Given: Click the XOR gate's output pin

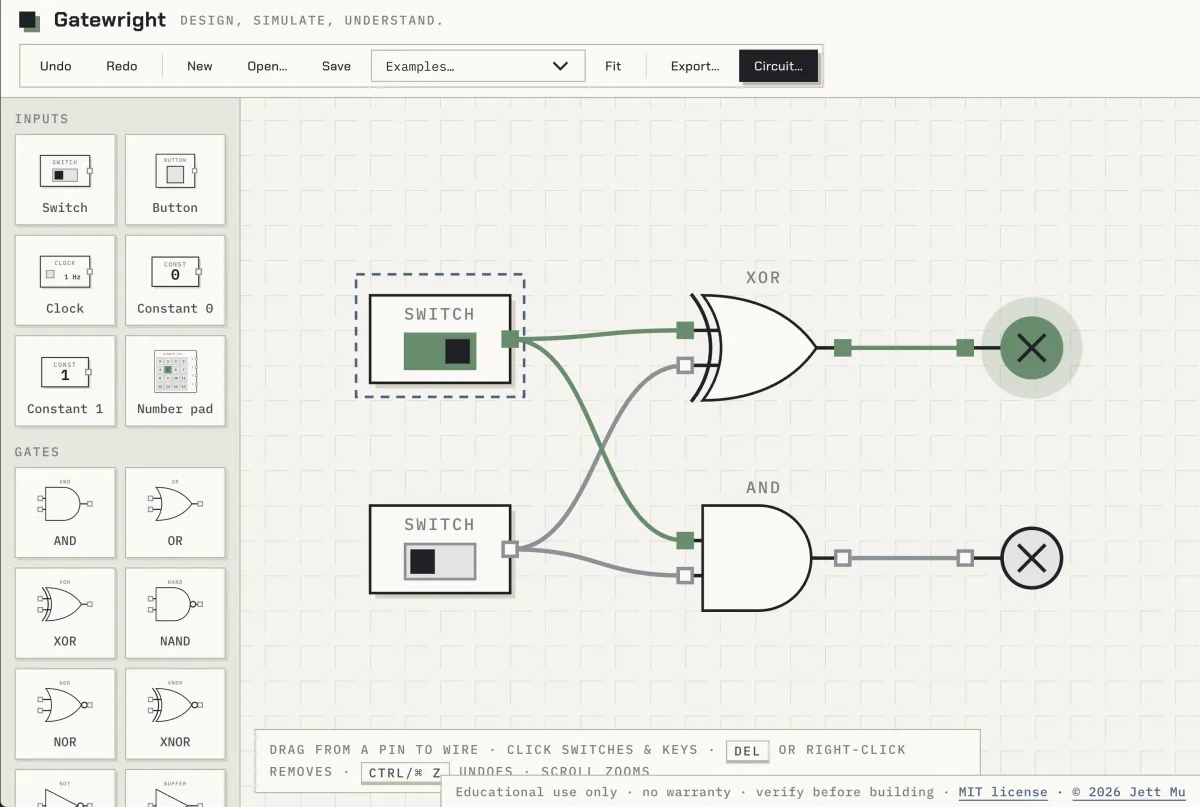Looking at the screenshot, I should click(842, 348).
